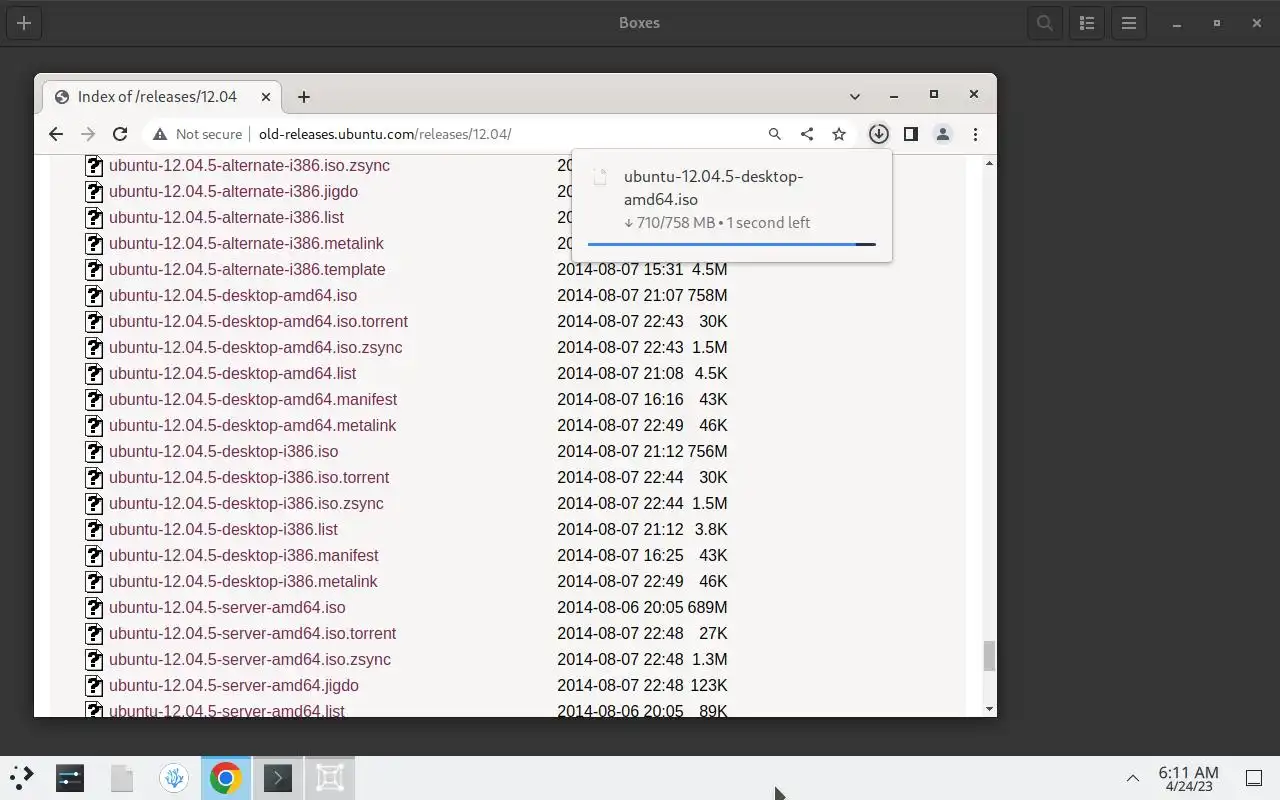Switch to Chrome in the taskbar

tap(226, 777)
